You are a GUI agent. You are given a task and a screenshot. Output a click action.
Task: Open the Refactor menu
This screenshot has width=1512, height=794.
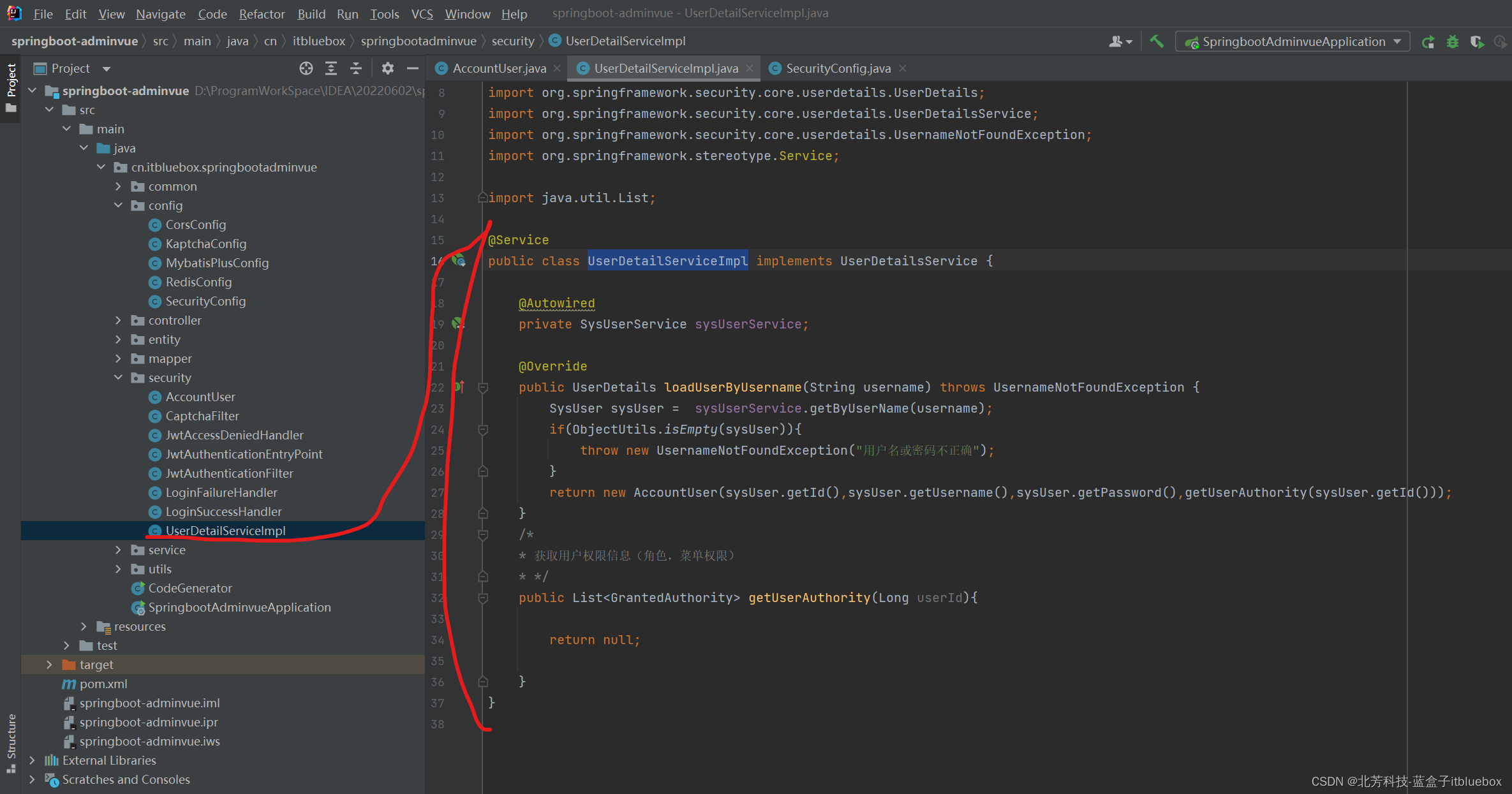coord(262,13)
